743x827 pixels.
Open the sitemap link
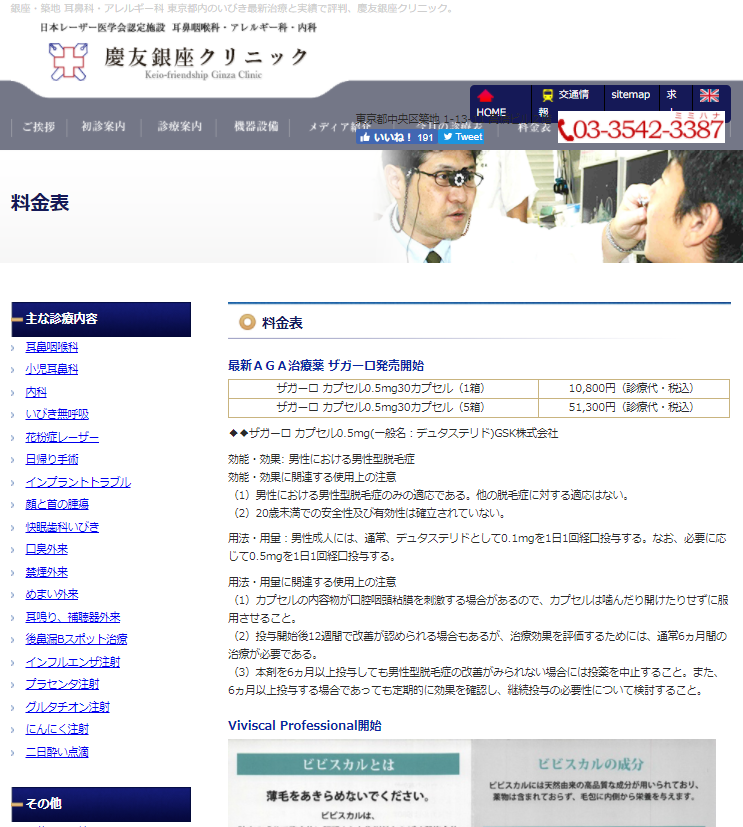coord(630,94)
